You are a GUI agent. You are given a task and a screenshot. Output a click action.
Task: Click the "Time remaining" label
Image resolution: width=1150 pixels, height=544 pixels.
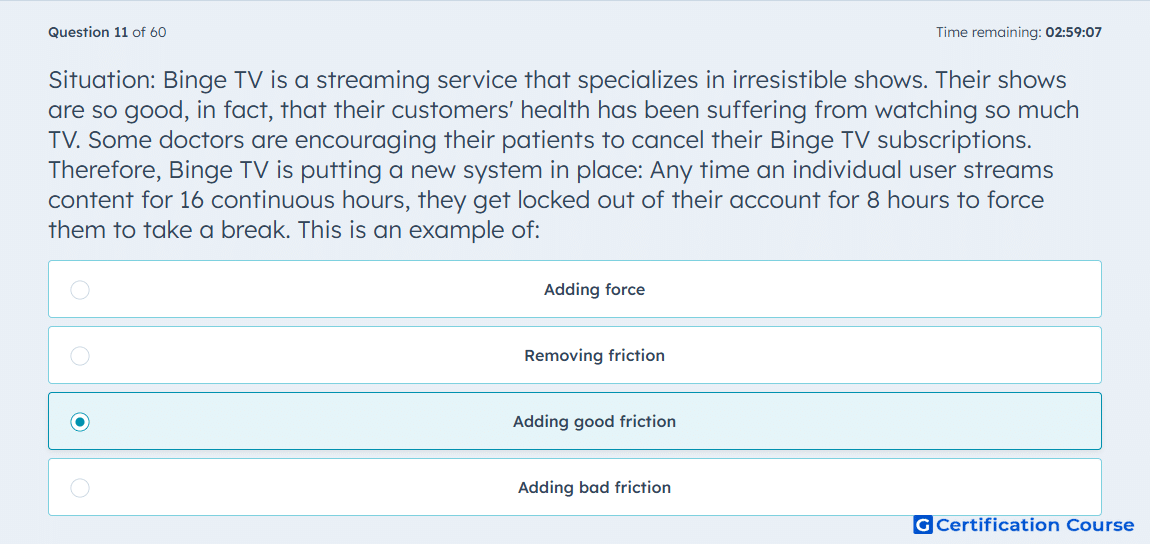click(990, 32)
